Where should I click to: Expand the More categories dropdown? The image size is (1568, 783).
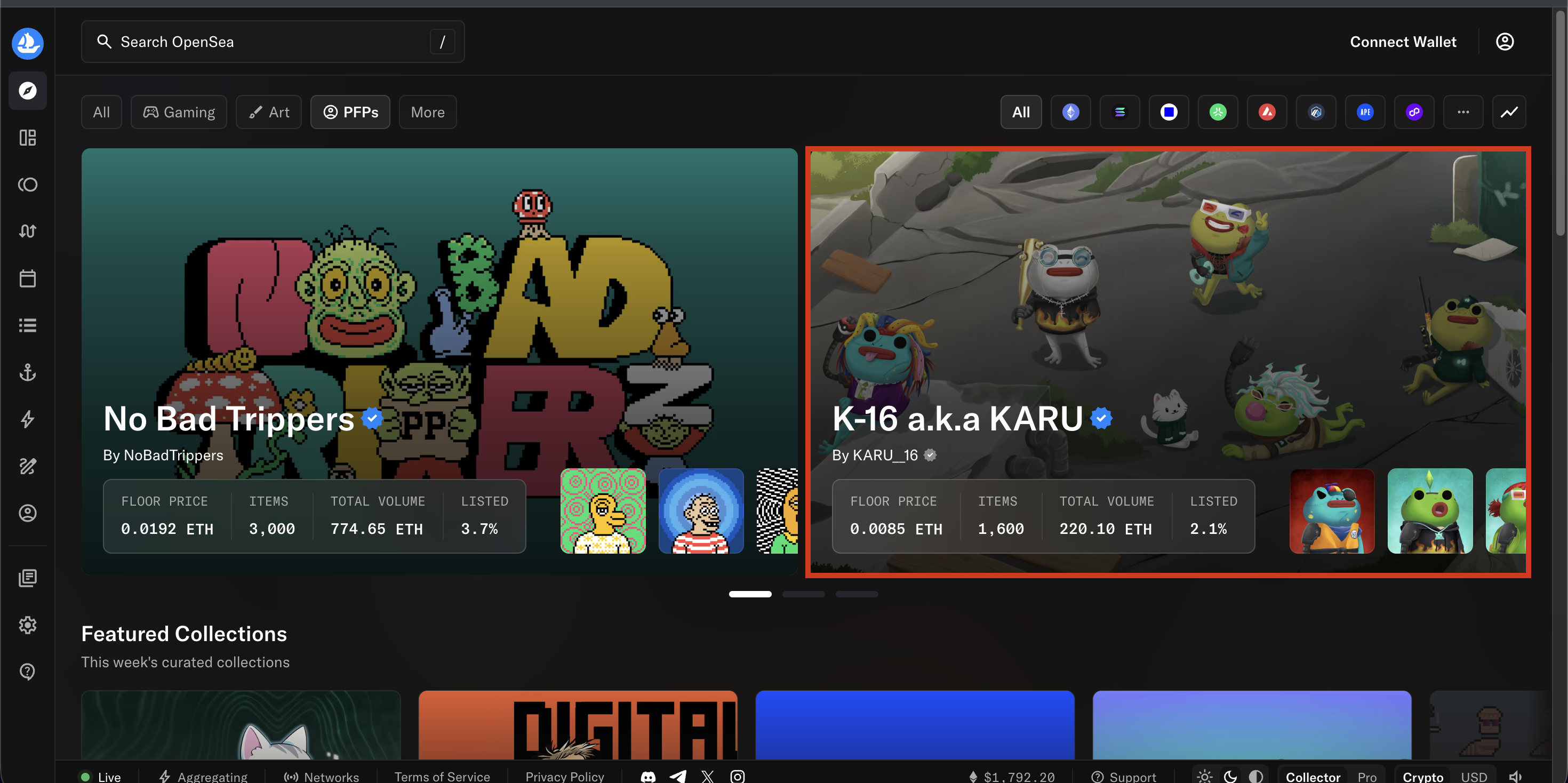pyautogui.click(x=427, y=112)
